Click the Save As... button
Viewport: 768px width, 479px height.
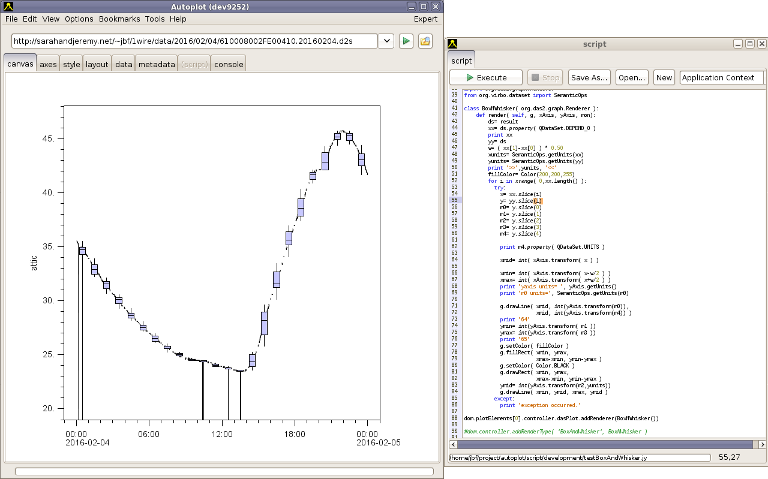[x=589, y=77]
